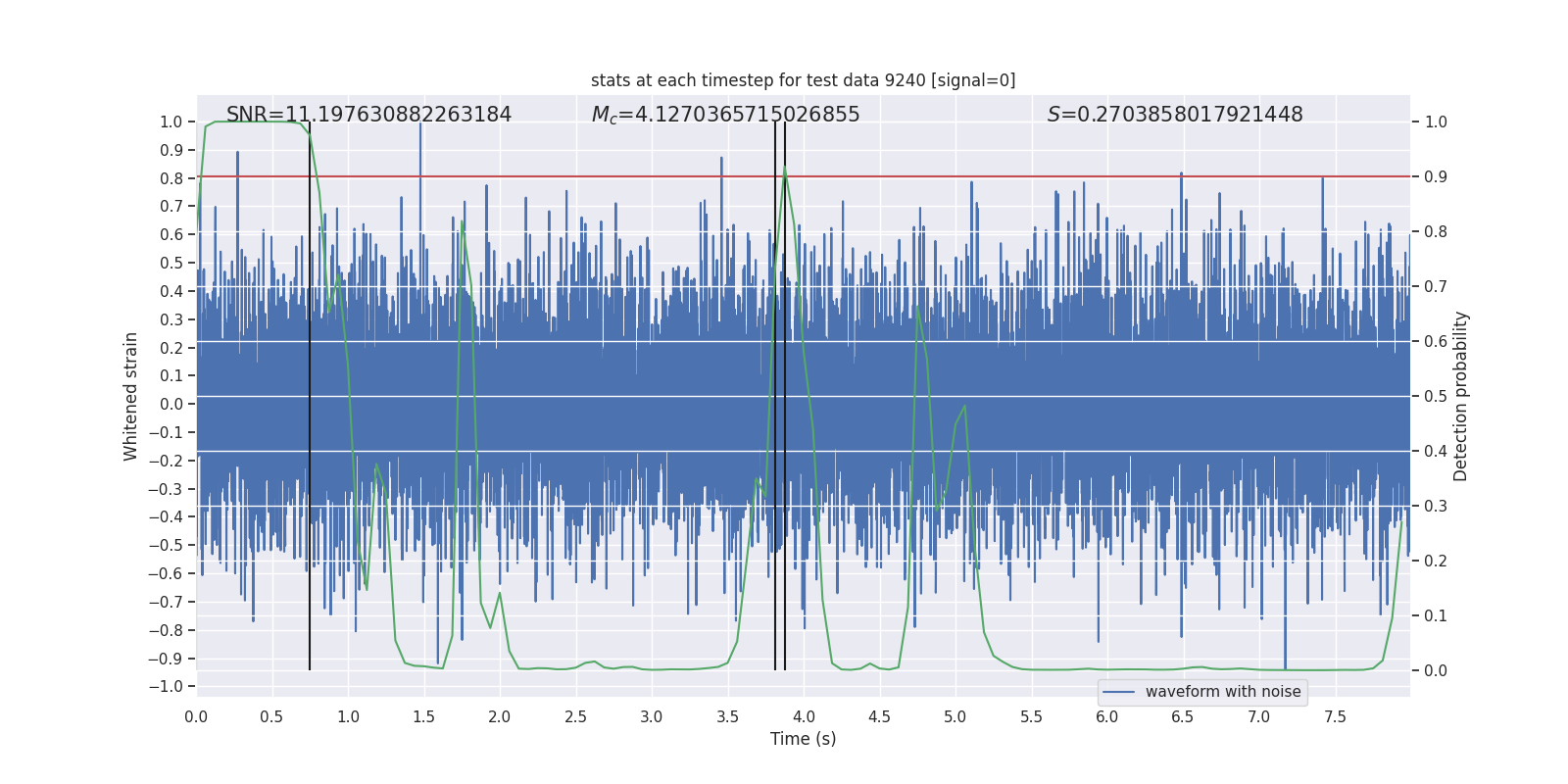This screenshot has height=784, width=1568.
Task: Click the right y-axis tick label 0.0
Action: [1436, 670]
